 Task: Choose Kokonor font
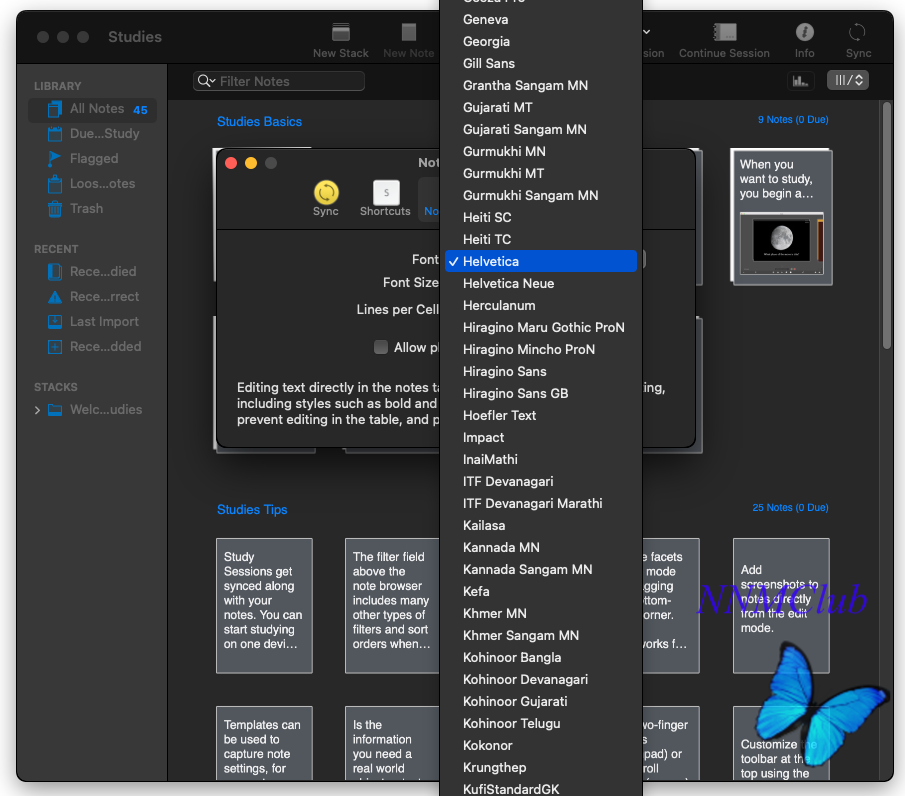point(541,746)
